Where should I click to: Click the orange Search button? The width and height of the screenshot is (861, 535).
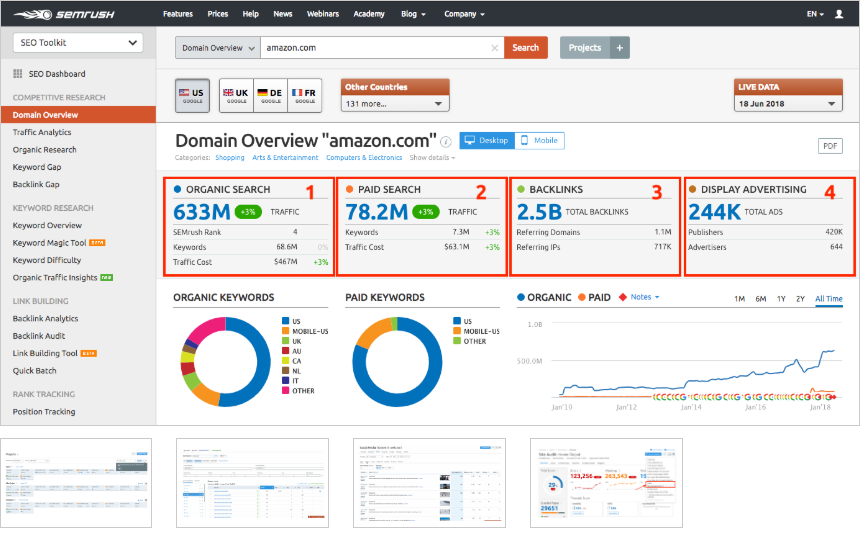point(525,48)
